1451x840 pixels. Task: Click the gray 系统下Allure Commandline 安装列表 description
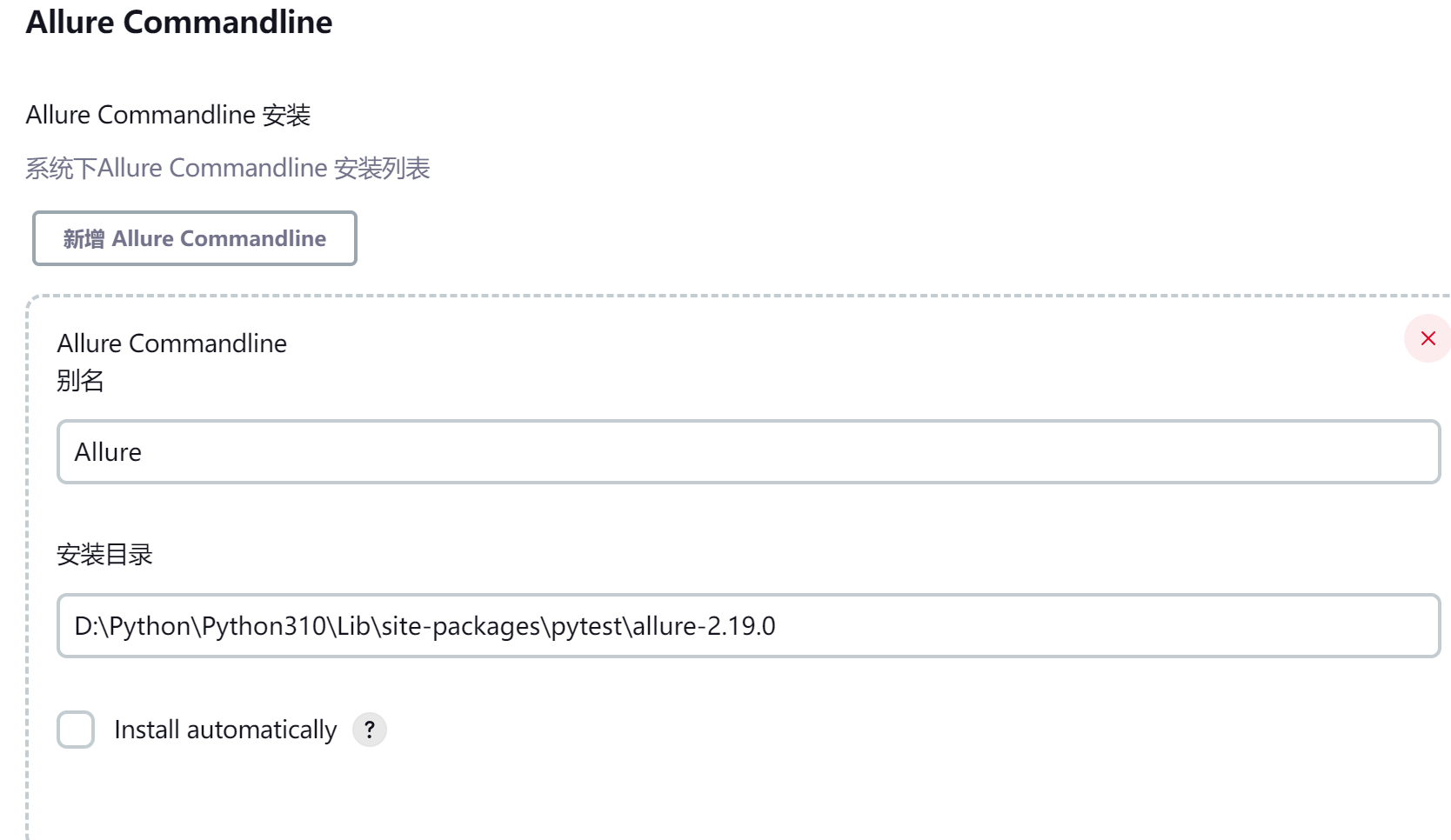coord(228,168)
